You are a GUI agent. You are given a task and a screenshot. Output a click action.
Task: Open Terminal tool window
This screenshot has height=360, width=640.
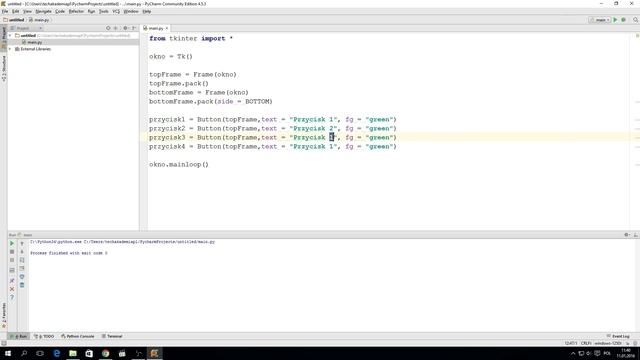coord(112,336)
